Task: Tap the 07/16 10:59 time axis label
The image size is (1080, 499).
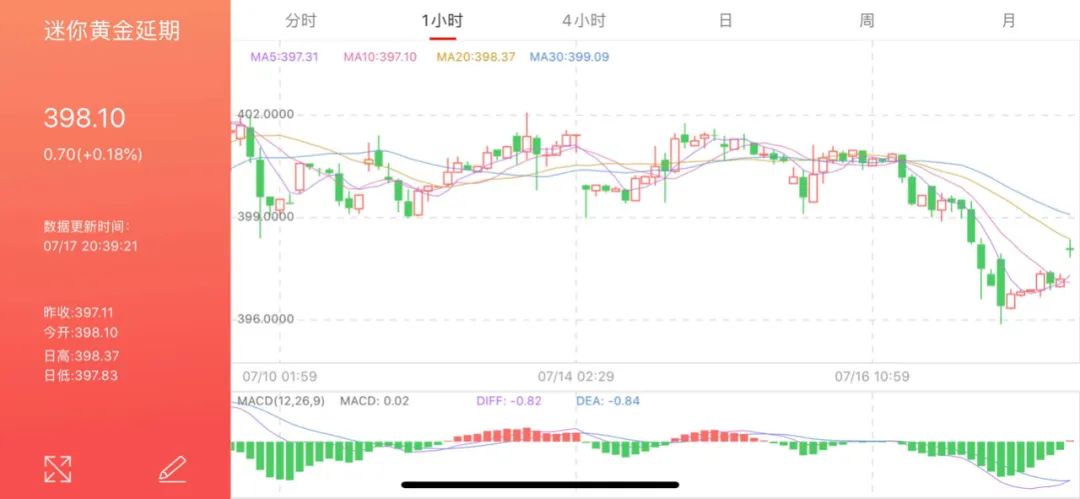Action: pos(872,377)
